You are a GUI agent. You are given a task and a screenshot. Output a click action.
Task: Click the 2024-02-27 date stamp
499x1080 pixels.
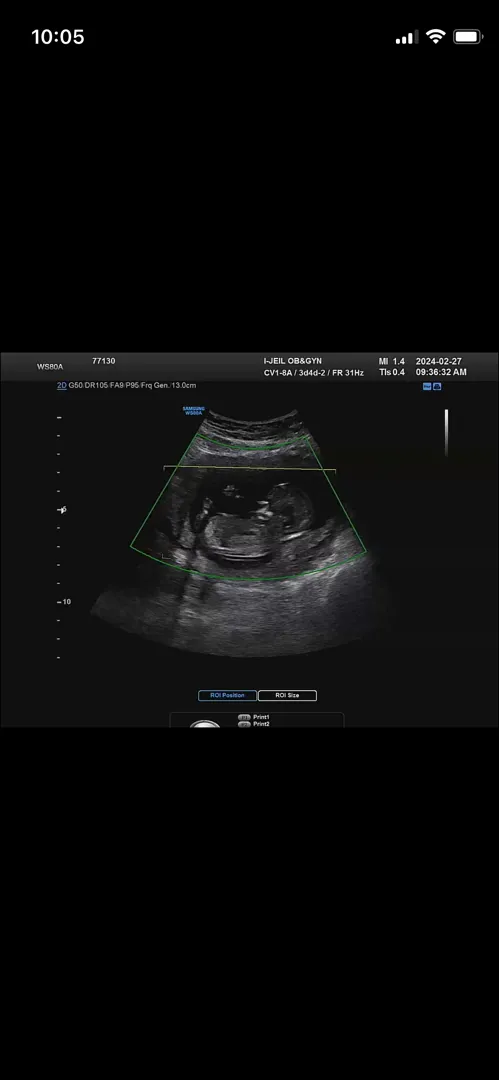click(441, 361)
